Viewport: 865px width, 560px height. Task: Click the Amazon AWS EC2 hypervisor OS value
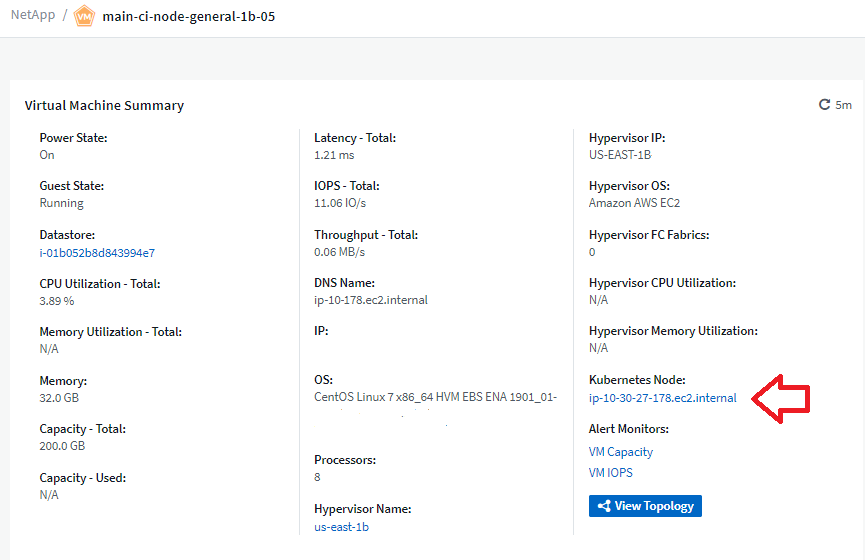pyautogui.click(x=634, y=203)
